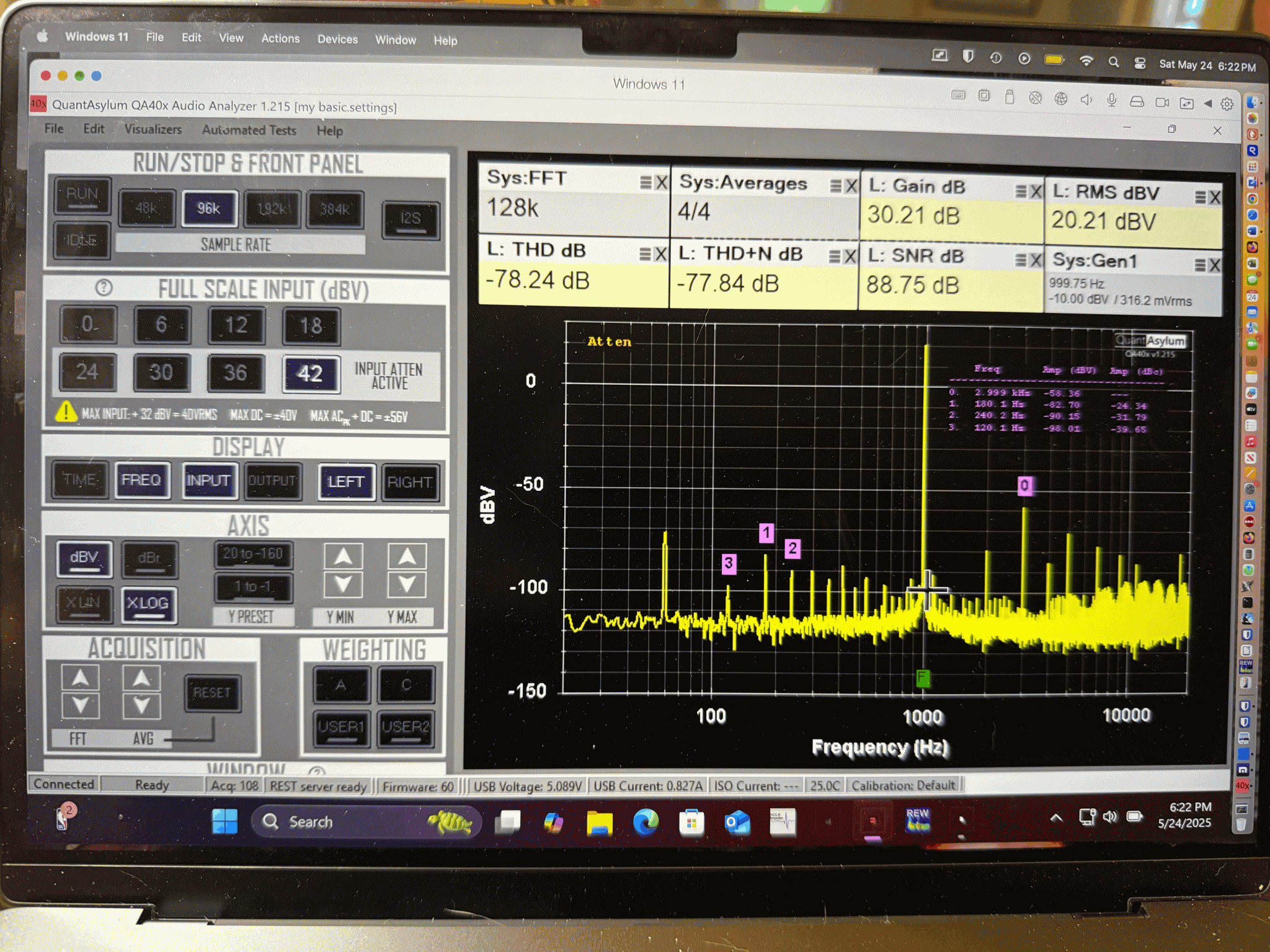Image resolution: width=1270 pixels, height=952 pixels.
Task: Close the L: THD+N dB tile
Action: click(851, 256)
